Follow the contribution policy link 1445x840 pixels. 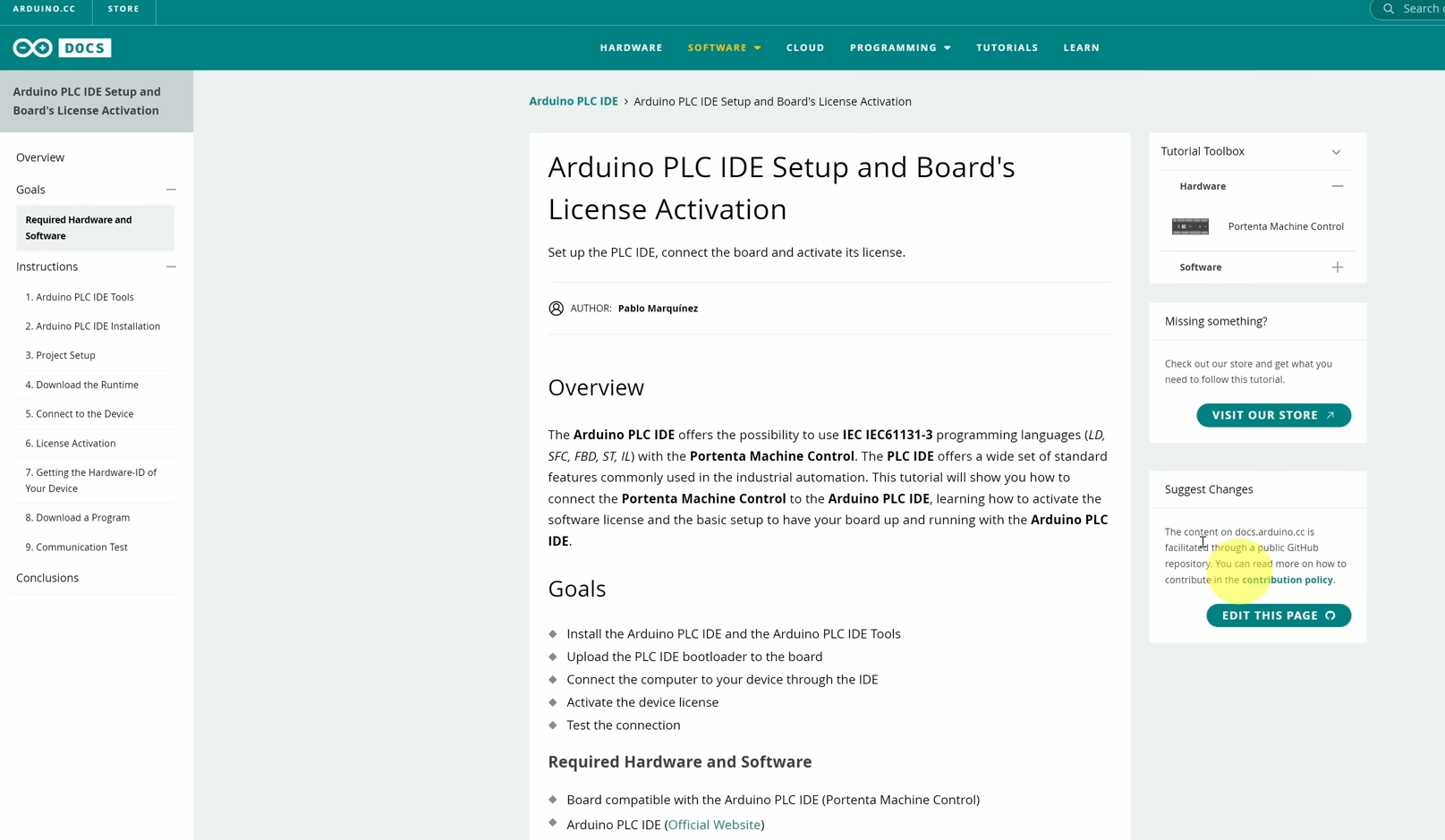pyautogui.click(x=1287, y=580)
